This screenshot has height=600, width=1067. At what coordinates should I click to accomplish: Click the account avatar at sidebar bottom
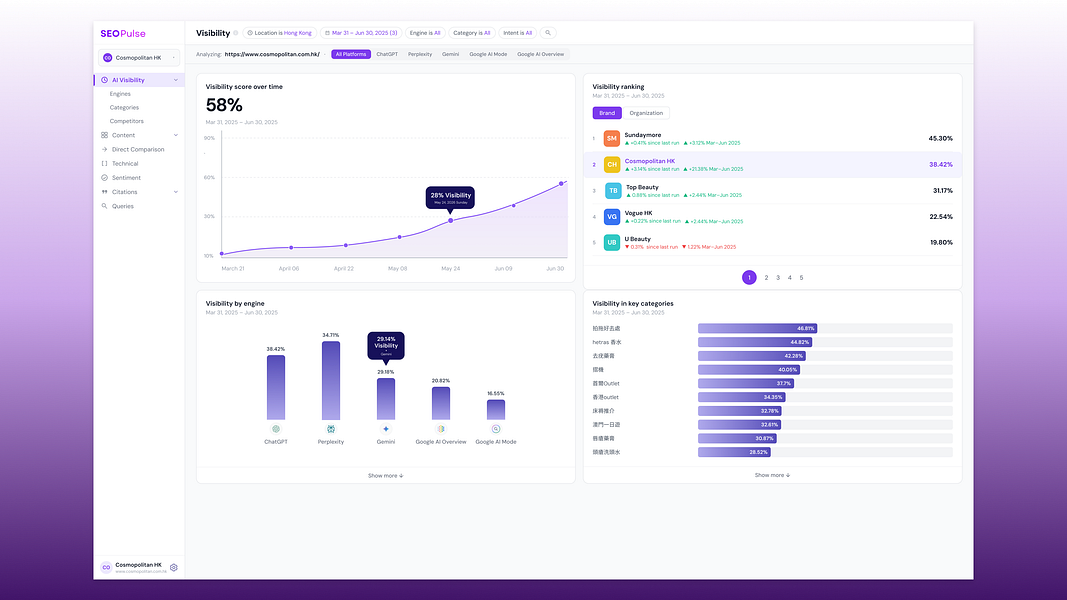coord(106,567)
